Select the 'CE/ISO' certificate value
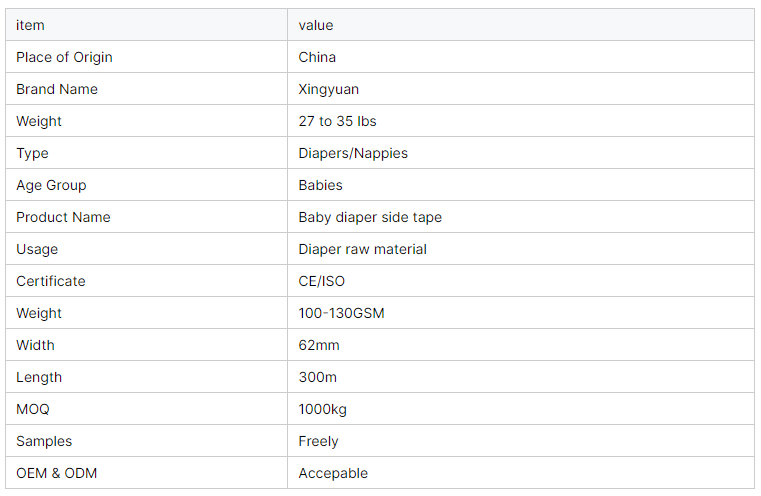 [x=322, y=281]
